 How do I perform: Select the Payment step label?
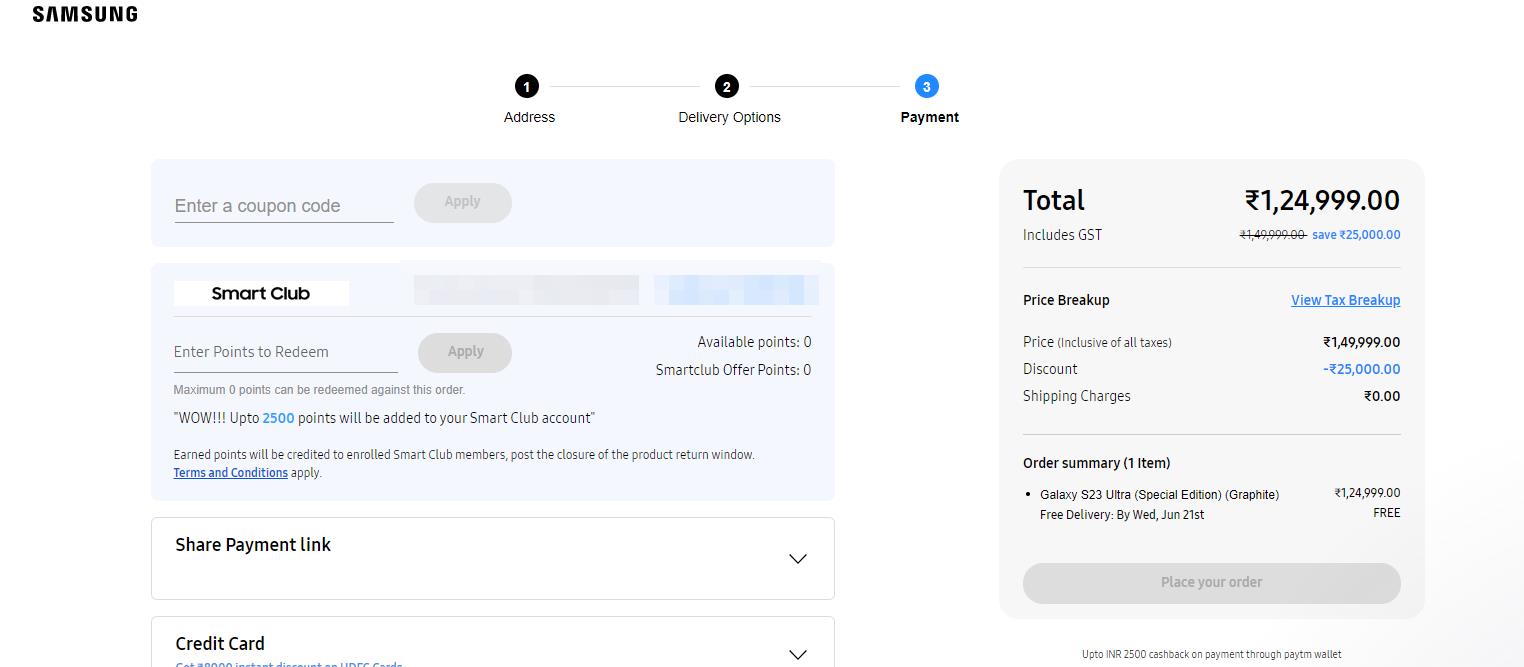[x=929, y=117]
